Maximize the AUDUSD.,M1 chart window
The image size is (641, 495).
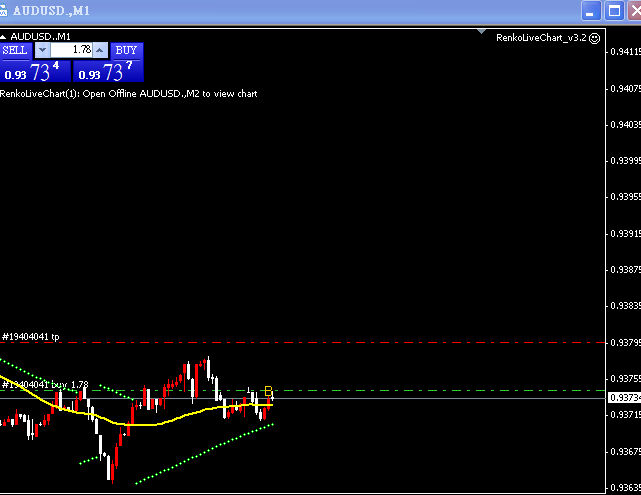click(614, 11)
